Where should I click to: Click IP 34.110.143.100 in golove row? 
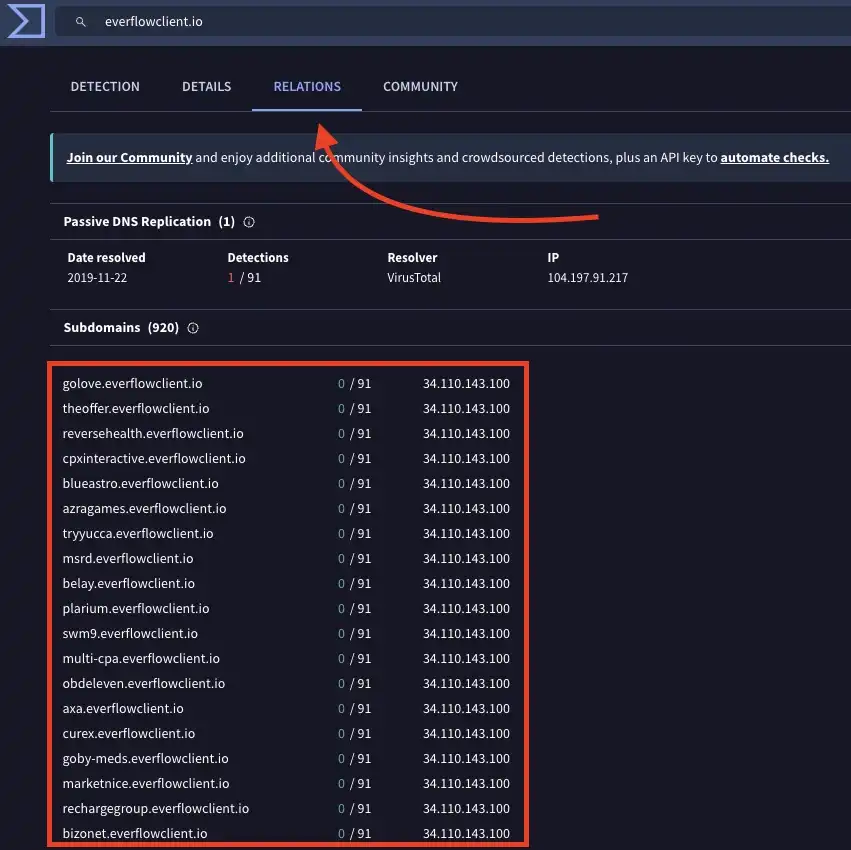[466, 383]
